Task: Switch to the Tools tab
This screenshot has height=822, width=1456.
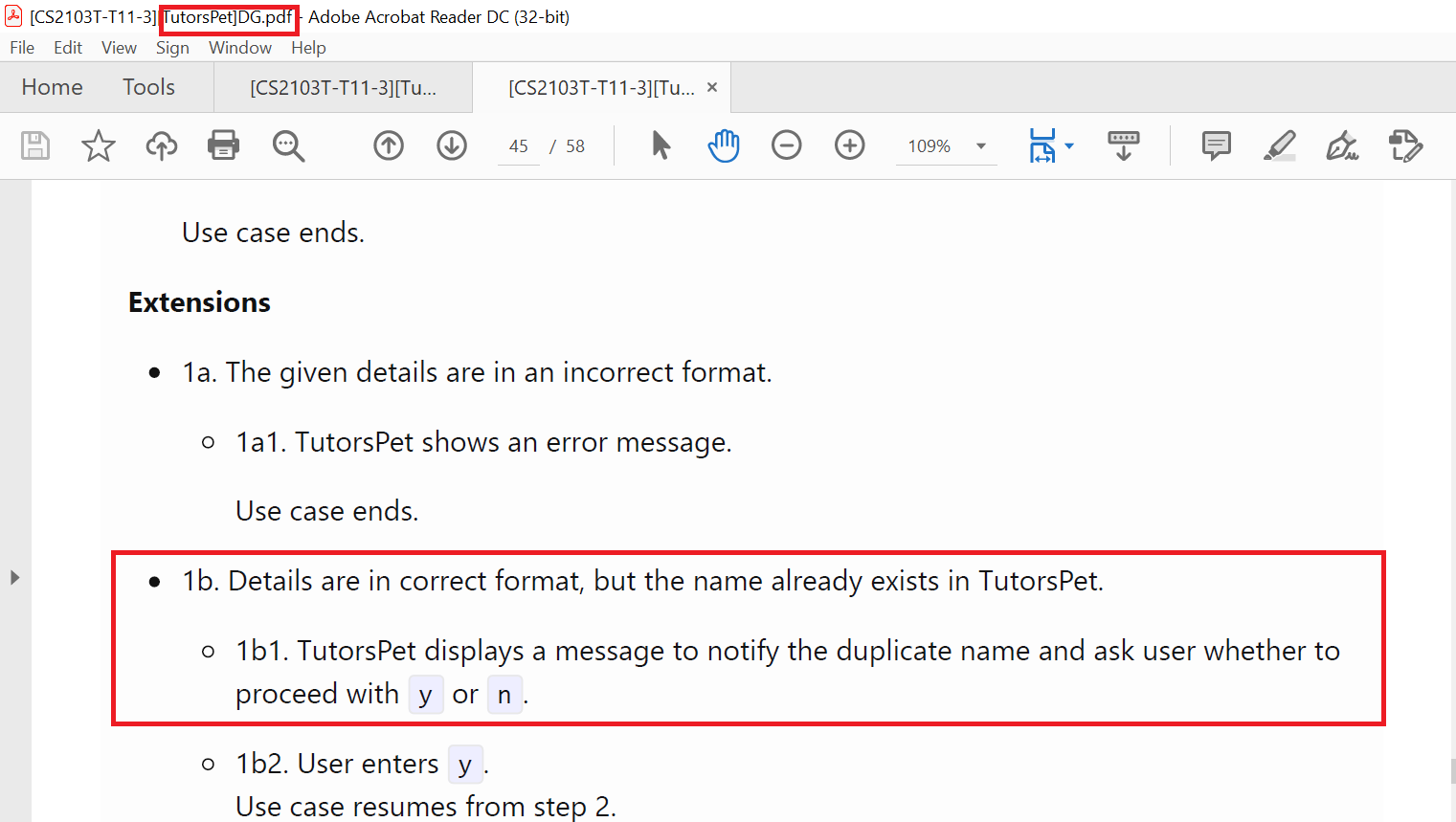Action: click(148, 87)
